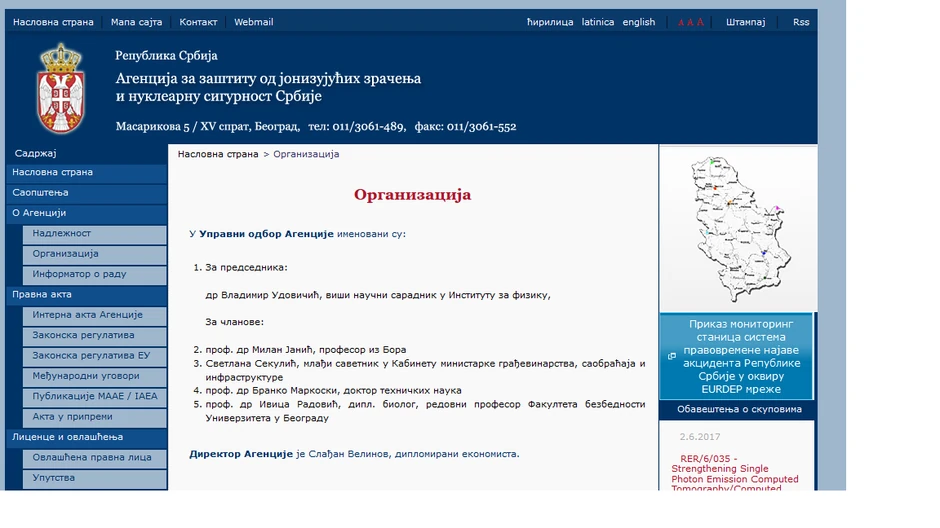Select Информатор о раду in the sidebar

(x=79, y=274)
